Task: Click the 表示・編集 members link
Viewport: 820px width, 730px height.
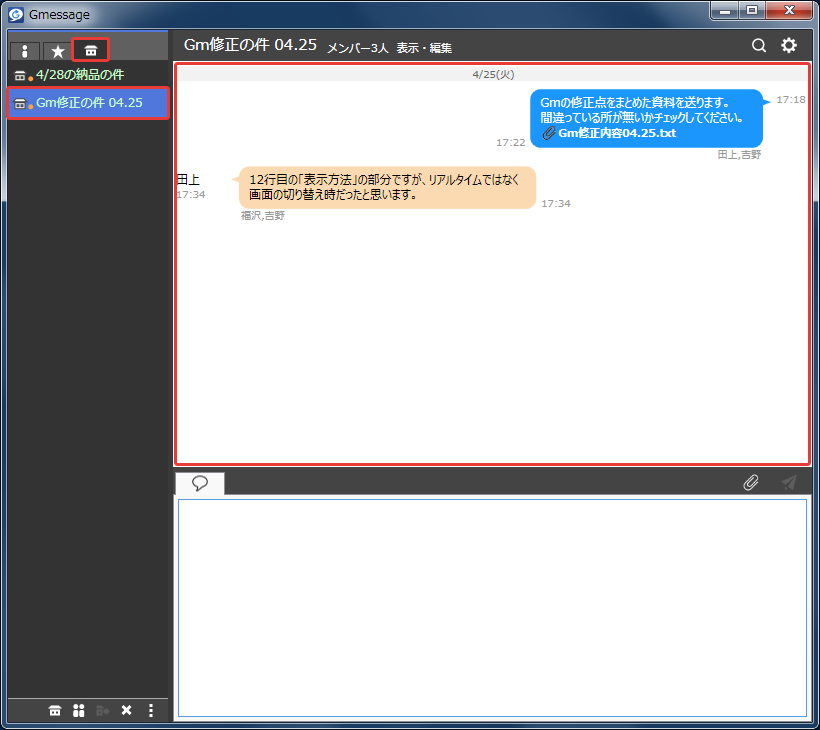Action: [424, 48]
